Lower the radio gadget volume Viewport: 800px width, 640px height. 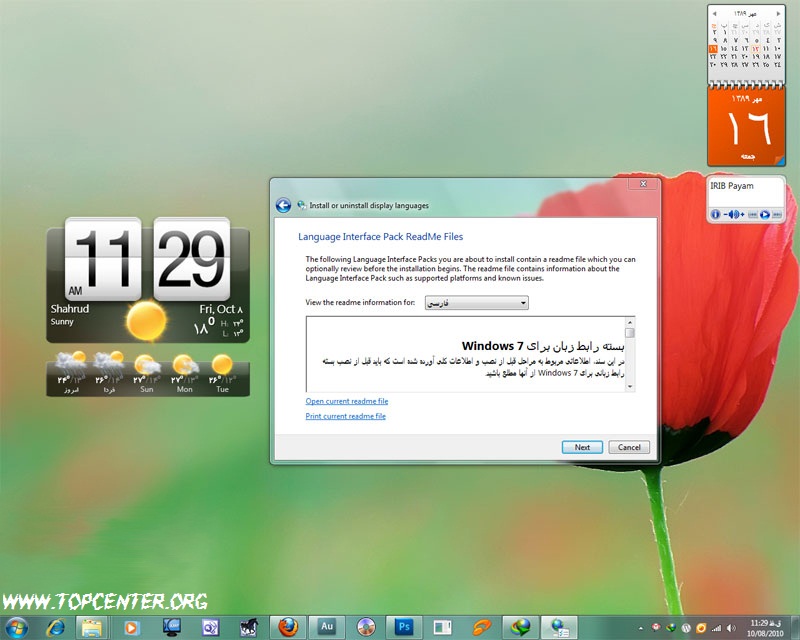point(728,214)
